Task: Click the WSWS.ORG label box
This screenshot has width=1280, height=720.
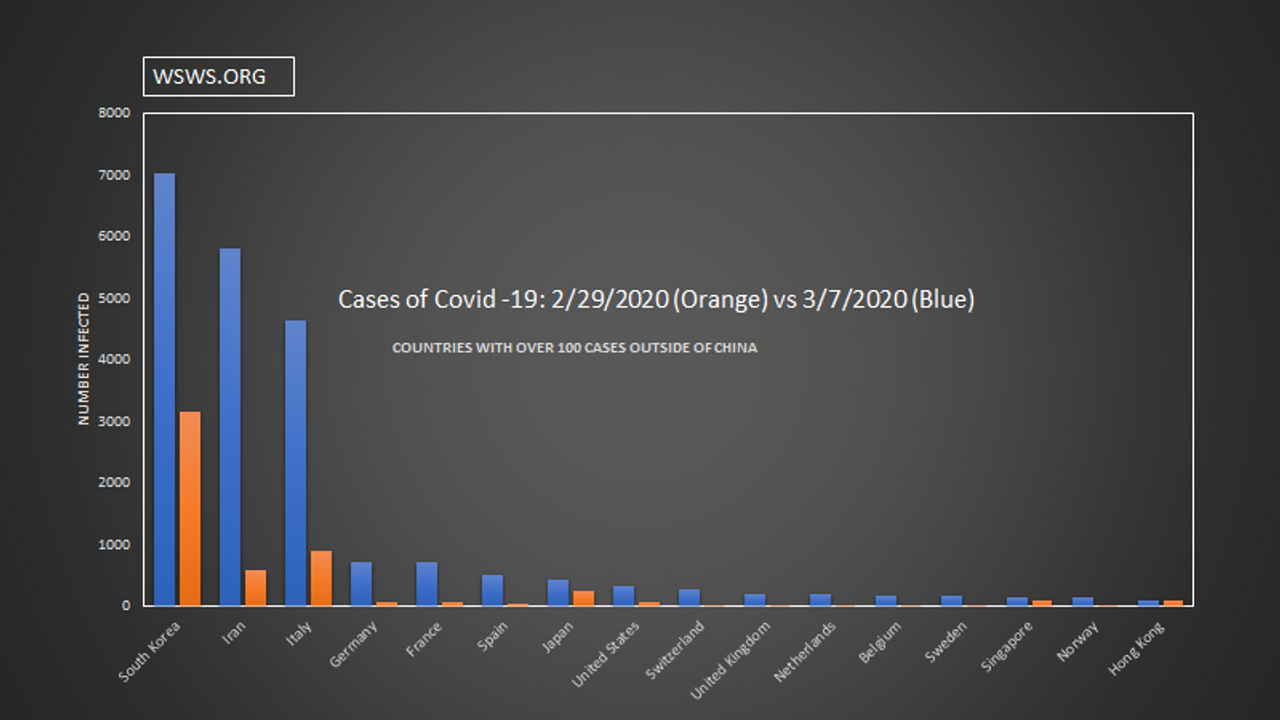Action: pos(218,76)
